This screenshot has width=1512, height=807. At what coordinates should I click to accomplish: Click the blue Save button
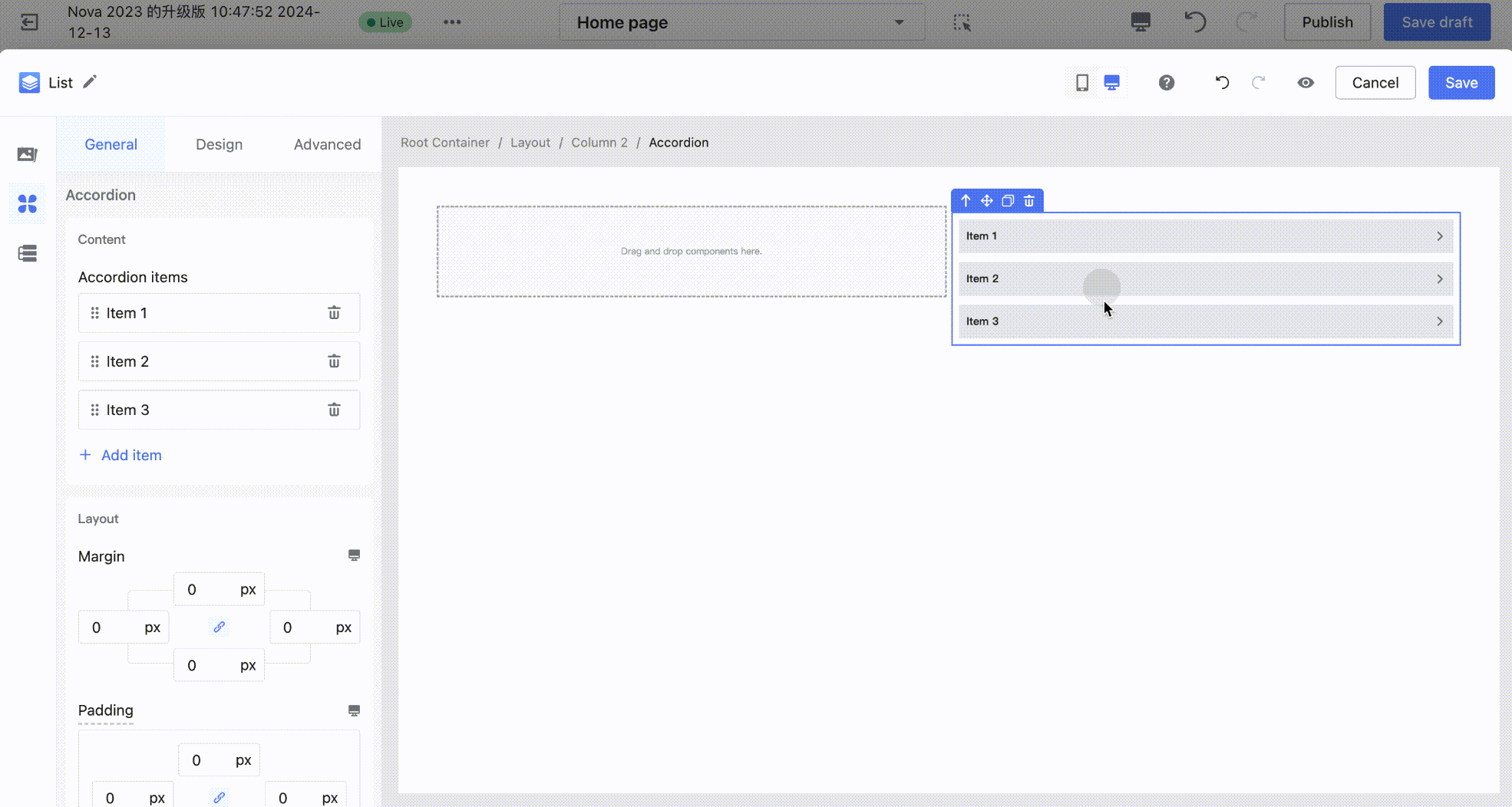(x=1461, y=83)
